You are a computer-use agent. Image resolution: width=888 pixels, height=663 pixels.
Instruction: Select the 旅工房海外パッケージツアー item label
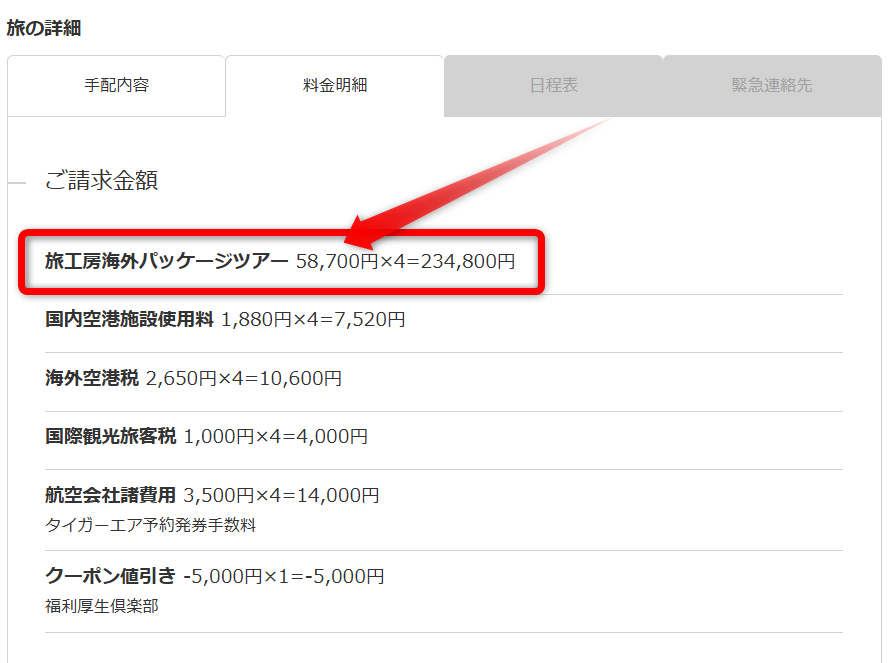pyautogui.click(x=166, y=262)
